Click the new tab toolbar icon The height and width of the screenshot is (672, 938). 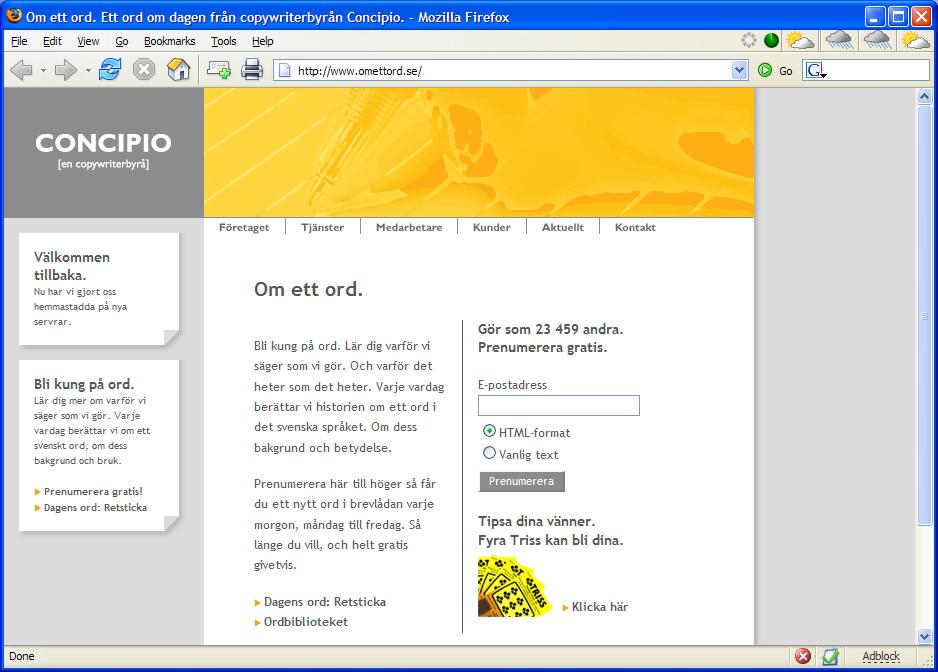[x=219, y=70]
